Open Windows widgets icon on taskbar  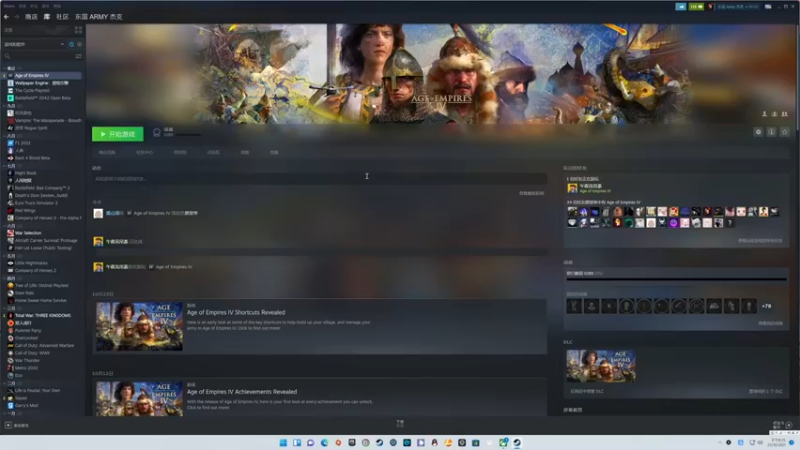[297, 443]
